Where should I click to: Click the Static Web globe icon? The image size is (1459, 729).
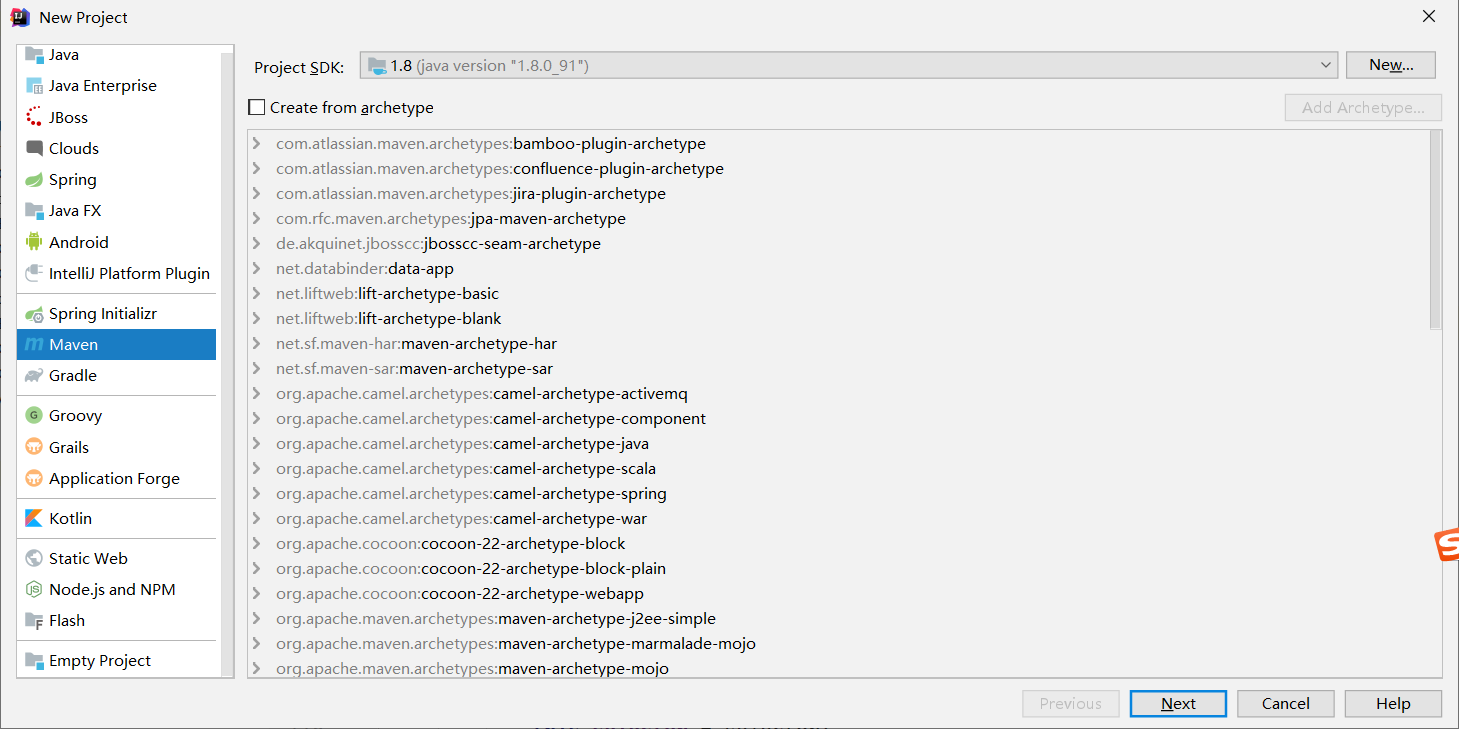tap(35, 559)
